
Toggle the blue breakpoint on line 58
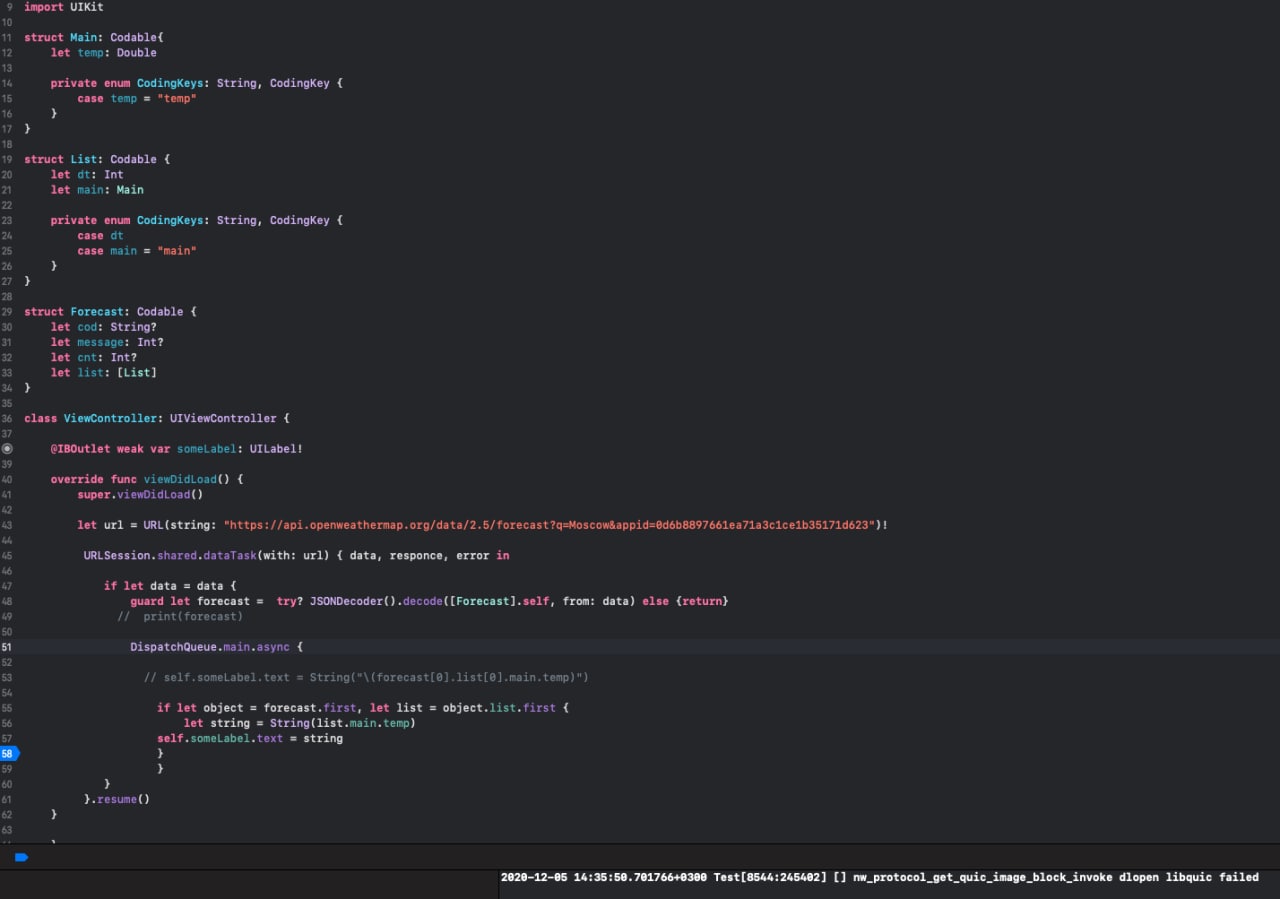(x=9, y=753)
